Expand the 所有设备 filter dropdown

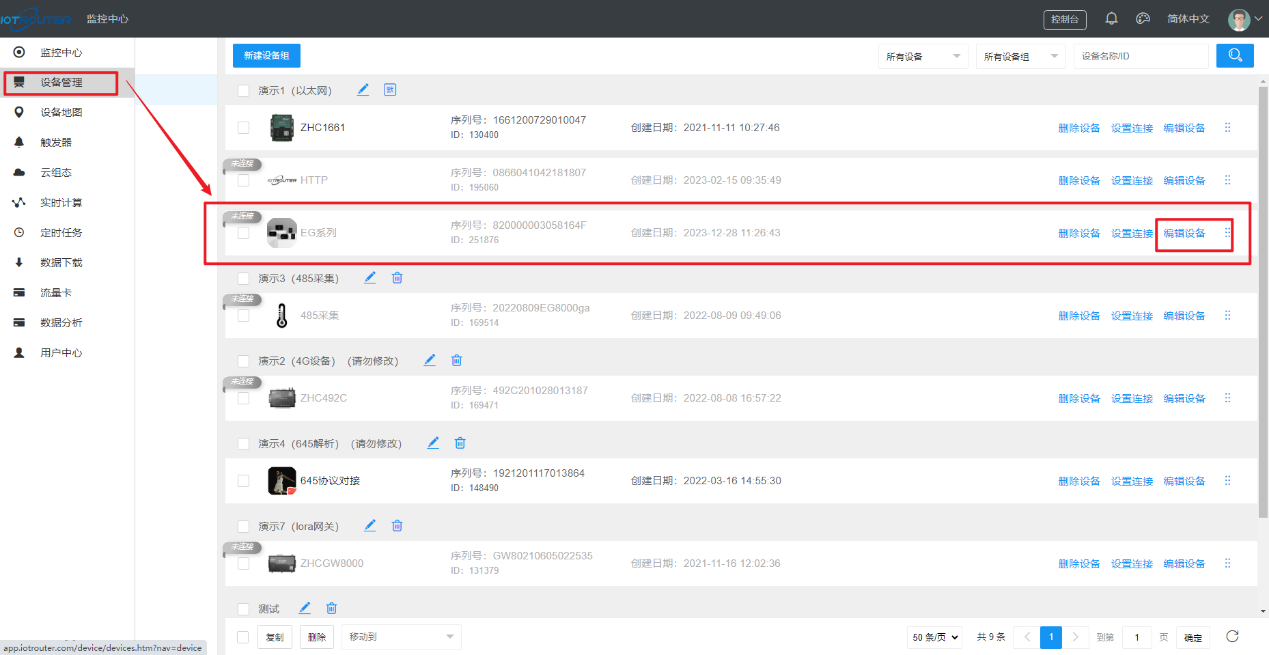point(923,57)
